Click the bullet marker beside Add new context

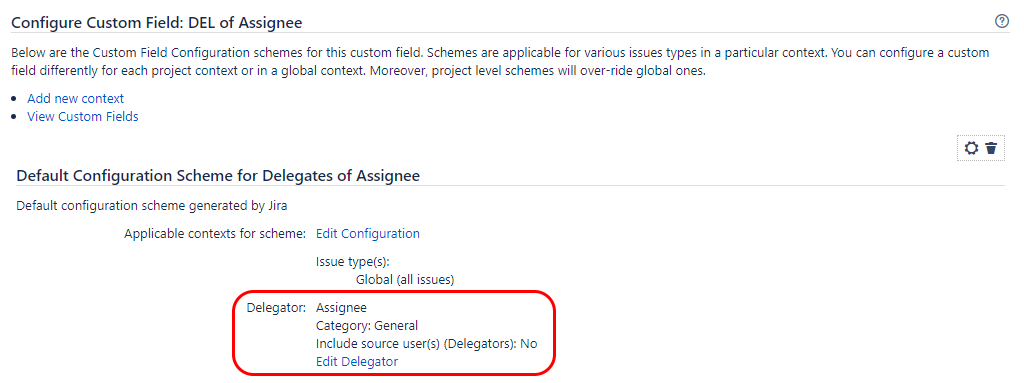pos(15,99)
